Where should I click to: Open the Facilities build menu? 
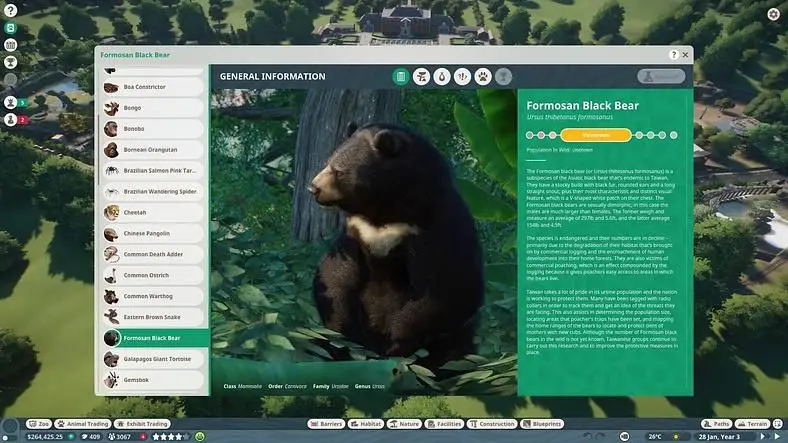click(x=444, y=424)
